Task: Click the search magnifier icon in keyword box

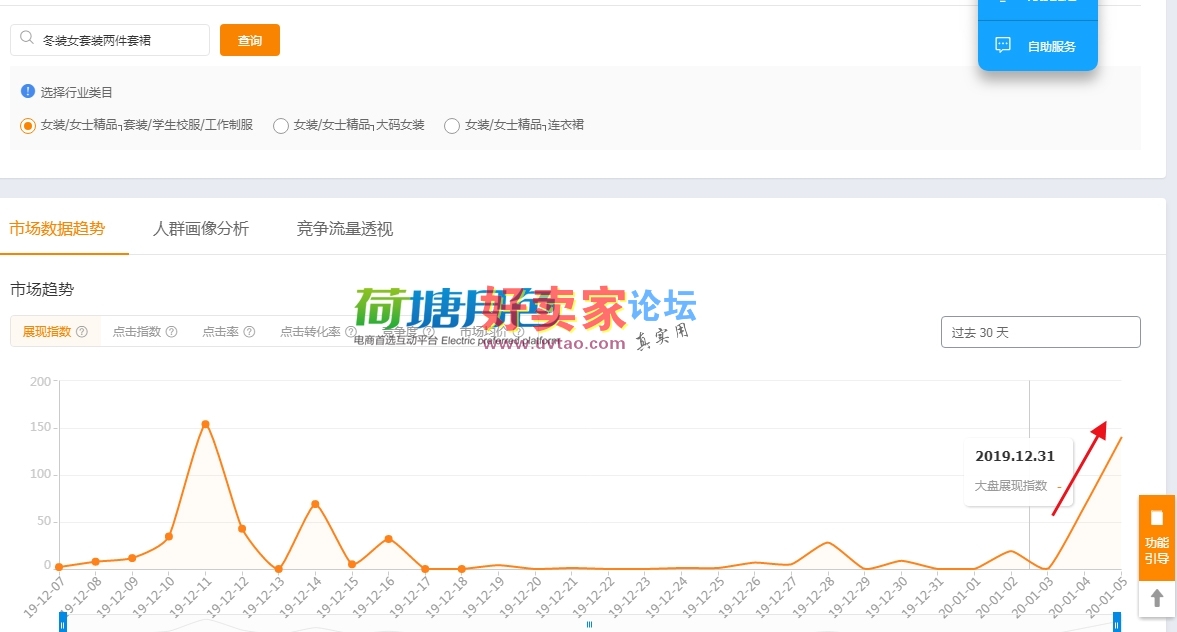Action: [x=26, y=41]
